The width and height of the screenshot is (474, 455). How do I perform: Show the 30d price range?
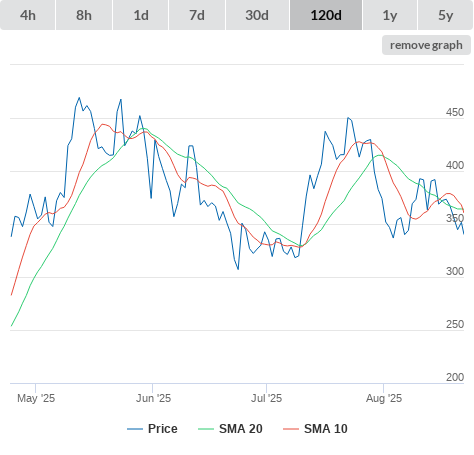coord(257,15)
